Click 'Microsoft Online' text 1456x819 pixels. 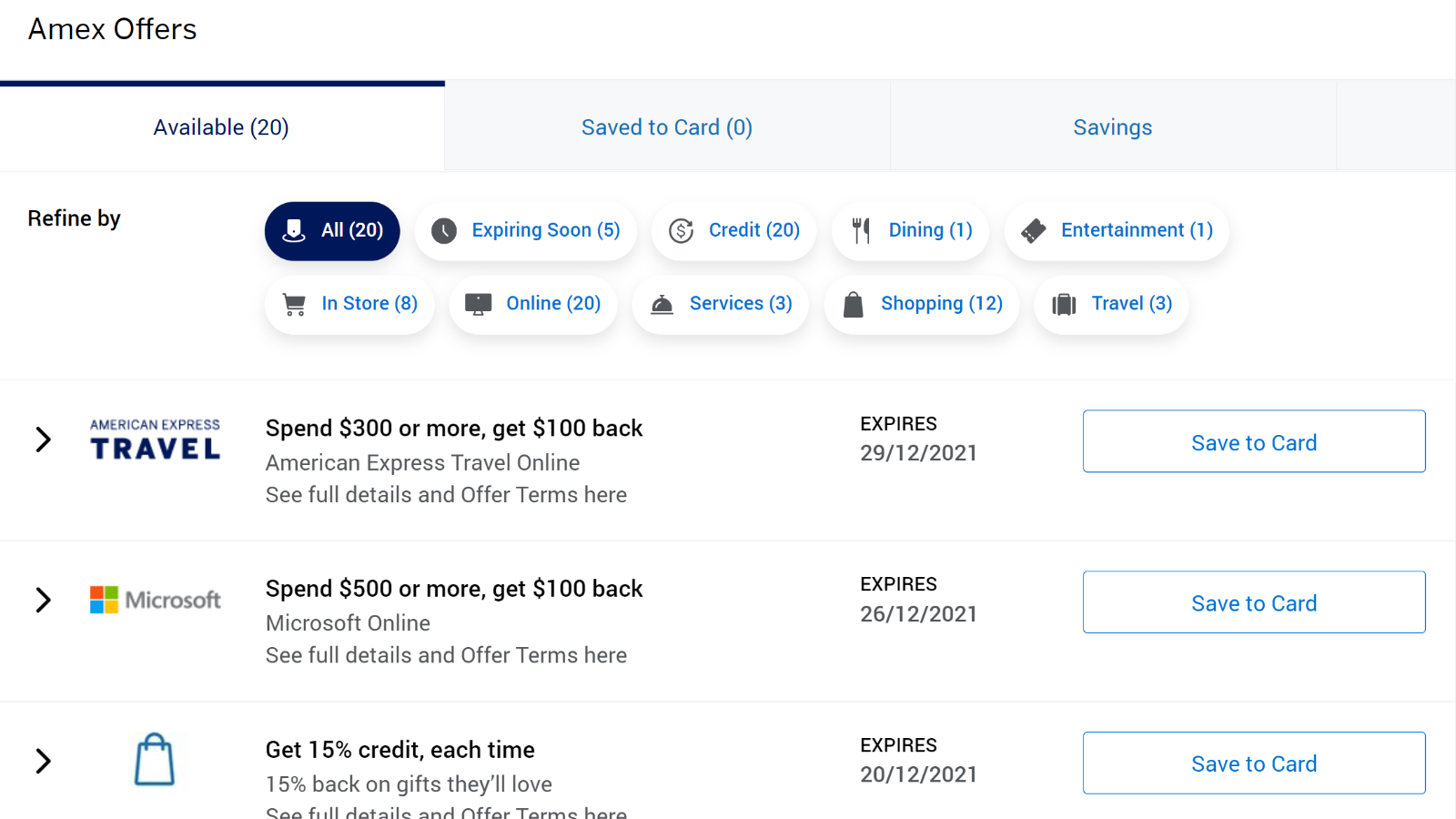(348, 623)
